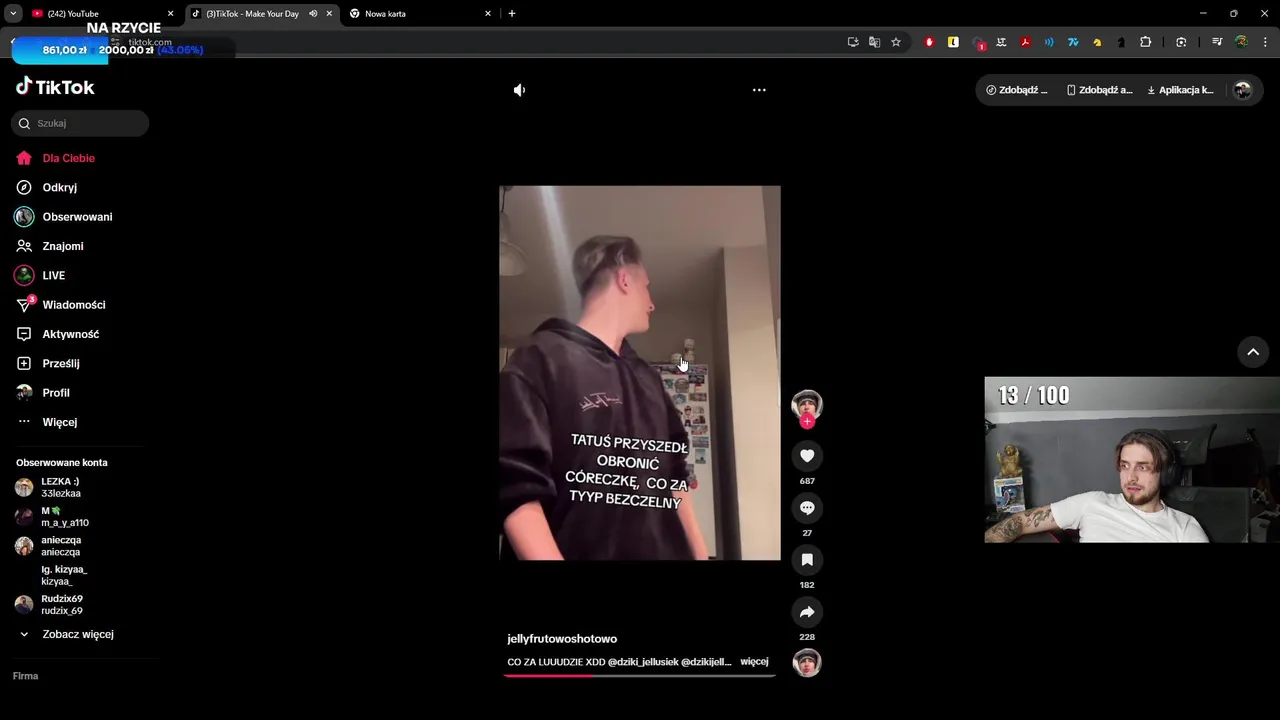Open sound disc avatar below share
The image size is (1280, 720).
coord(807,662)
